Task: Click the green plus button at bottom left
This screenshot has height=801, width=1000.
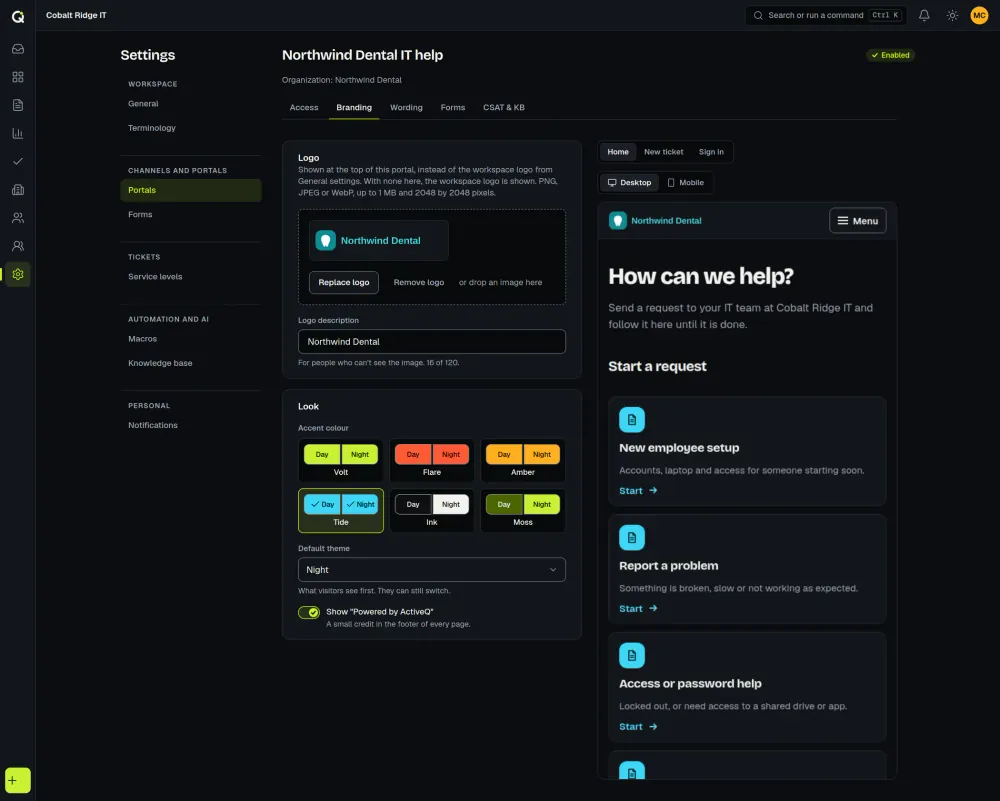Action: click(18, 781)
